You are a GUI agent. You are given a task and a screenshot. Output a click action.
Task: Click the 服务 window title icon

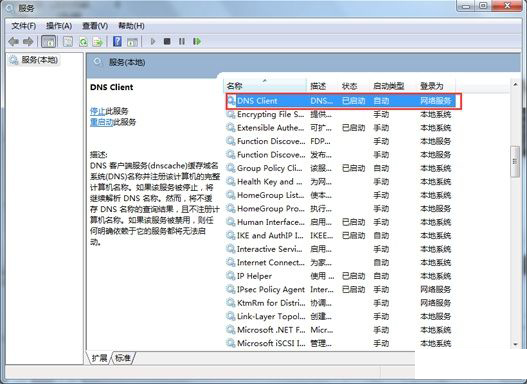click(9, 8)
